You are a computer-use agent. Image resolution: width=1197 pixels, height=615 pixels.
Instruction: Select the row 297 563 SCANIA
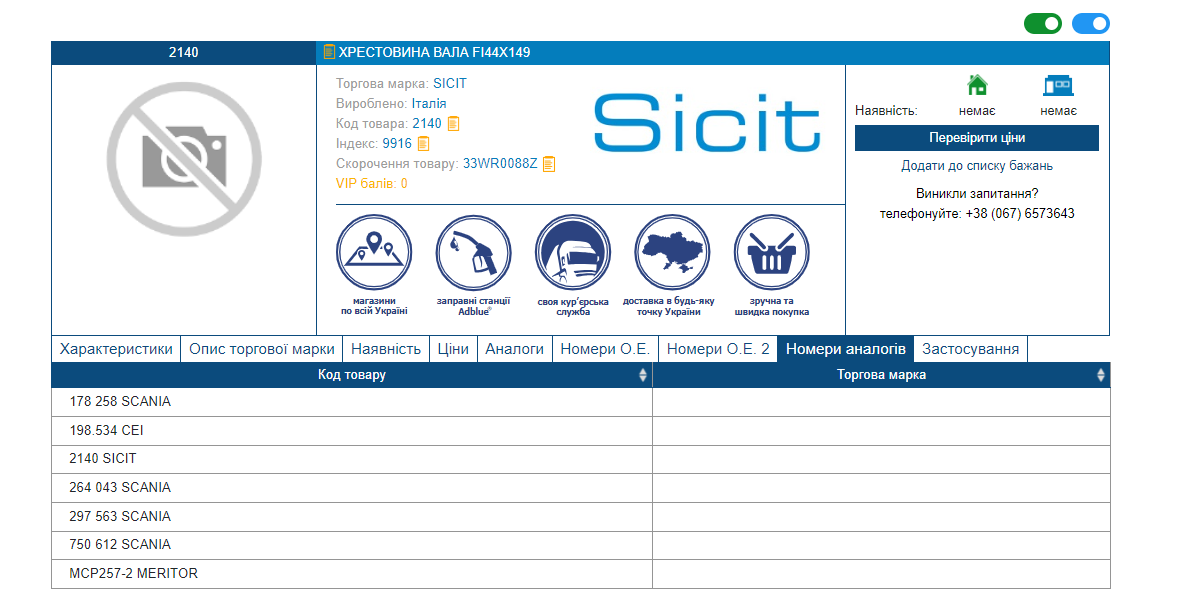[581, 517]
